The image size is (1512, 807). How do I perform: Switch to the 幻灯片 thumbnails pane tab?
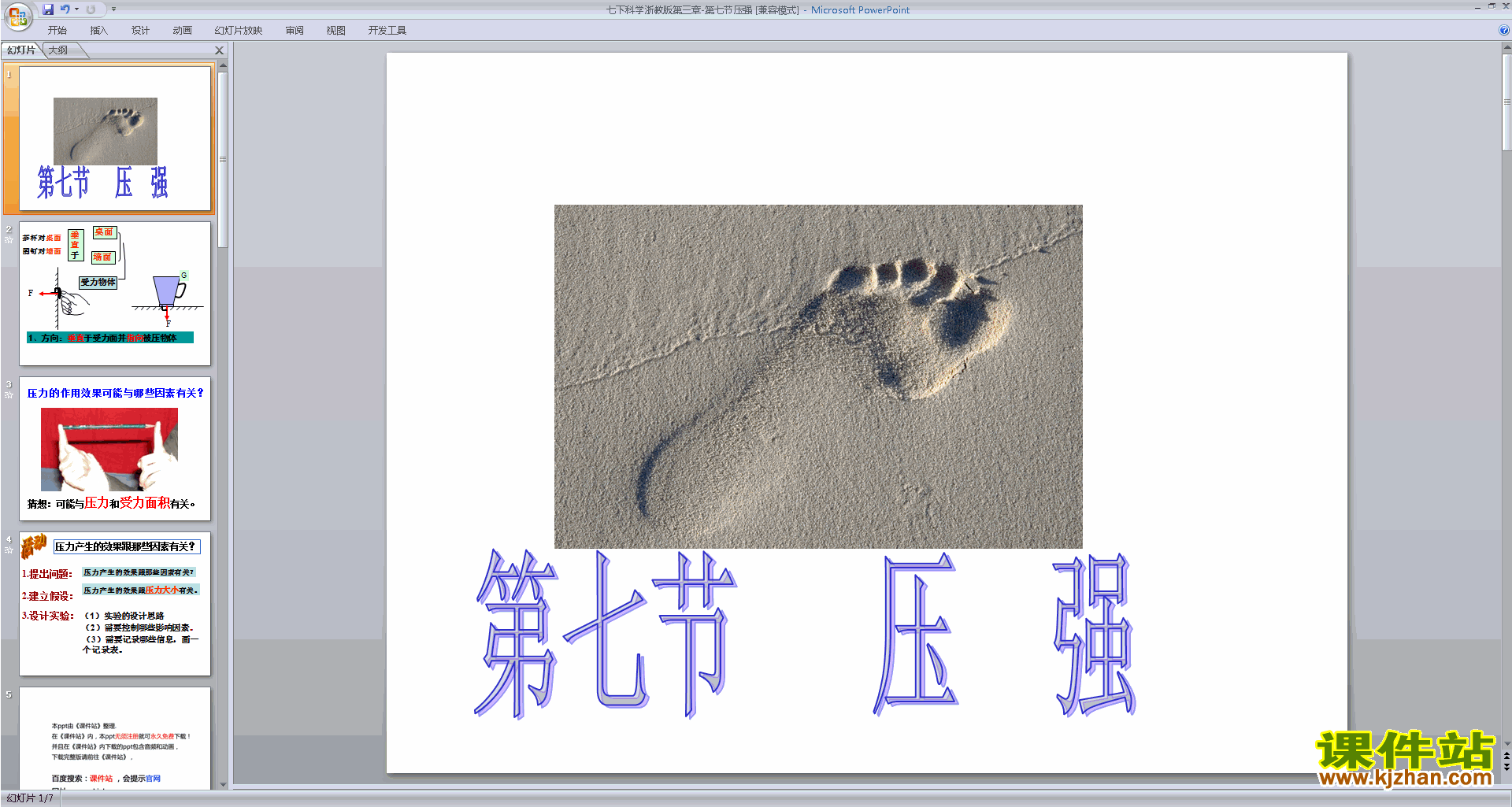tap(21, 50)
